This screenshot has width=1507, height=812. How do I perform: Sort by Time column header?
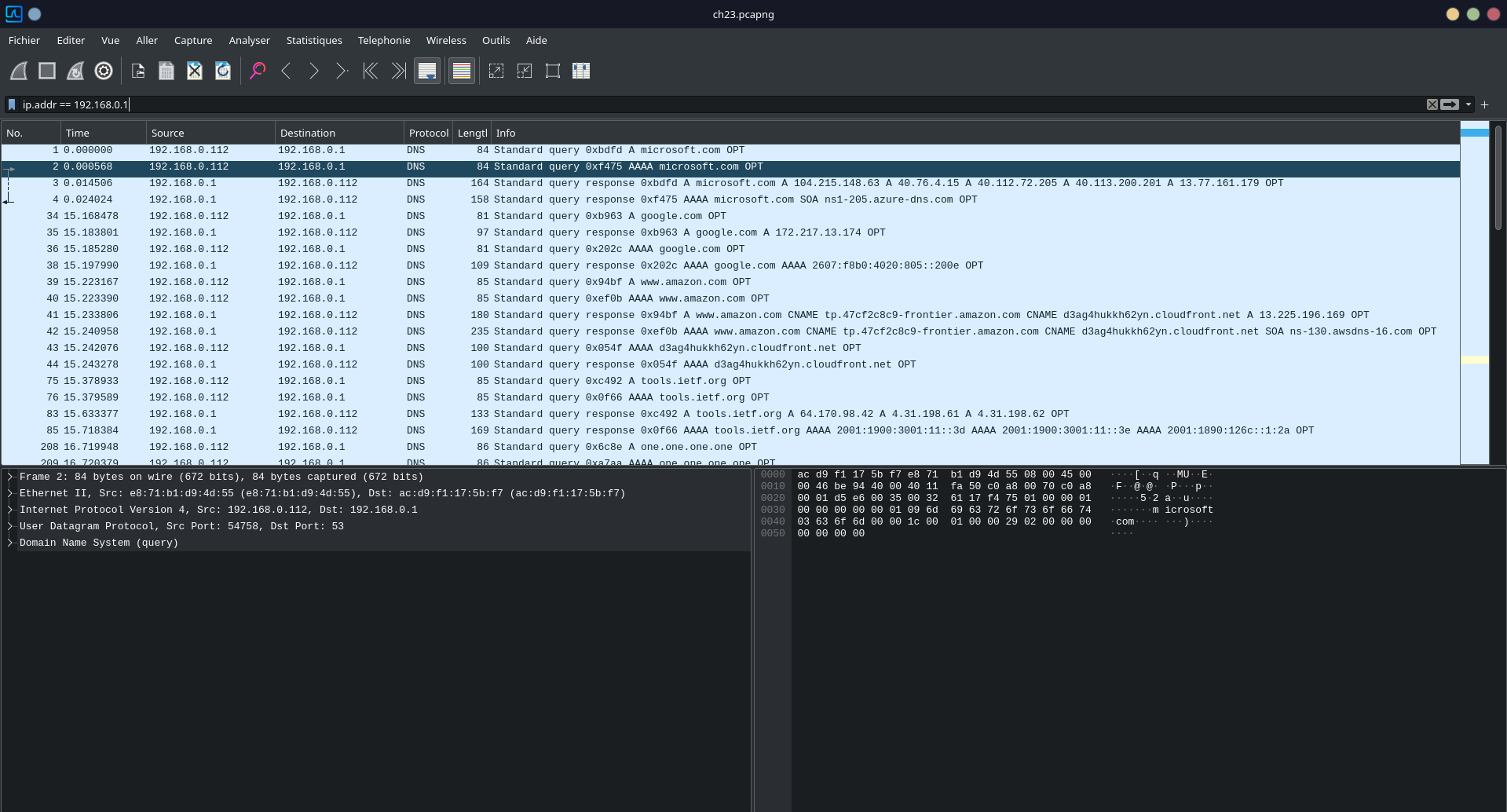coord(104,133)
